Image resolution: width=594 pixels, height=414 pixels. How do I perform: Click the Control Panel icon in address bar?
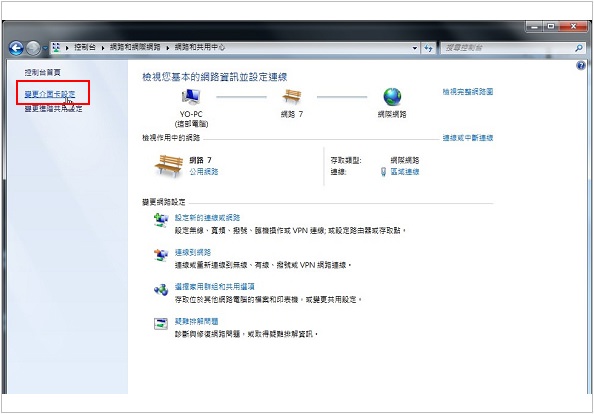(x=56, y=47)
